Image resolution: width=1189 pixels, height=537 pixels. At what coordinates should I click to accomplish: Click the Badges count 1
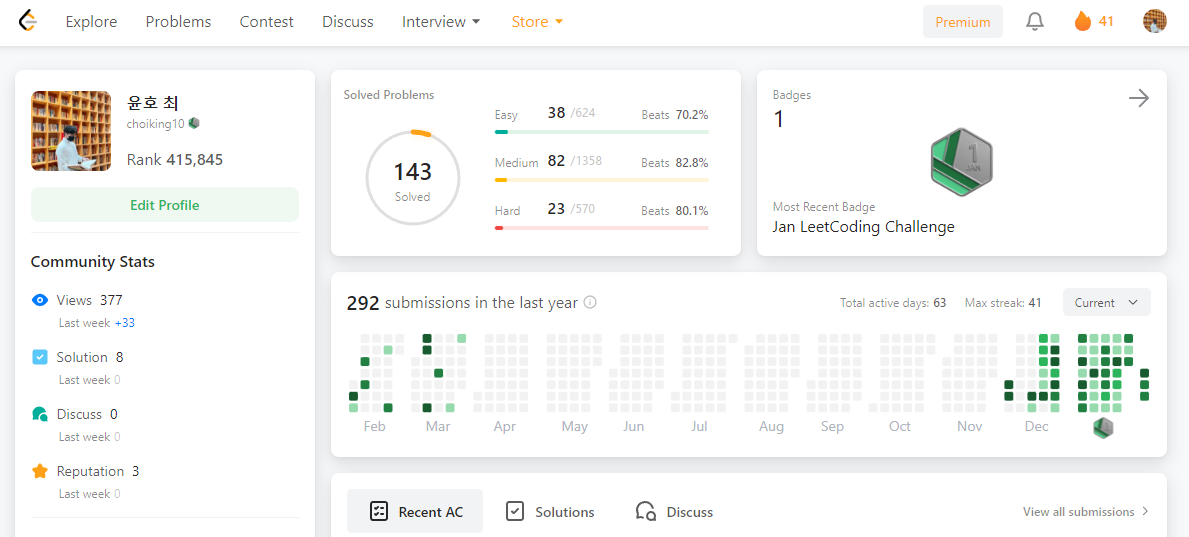[778, 120]
